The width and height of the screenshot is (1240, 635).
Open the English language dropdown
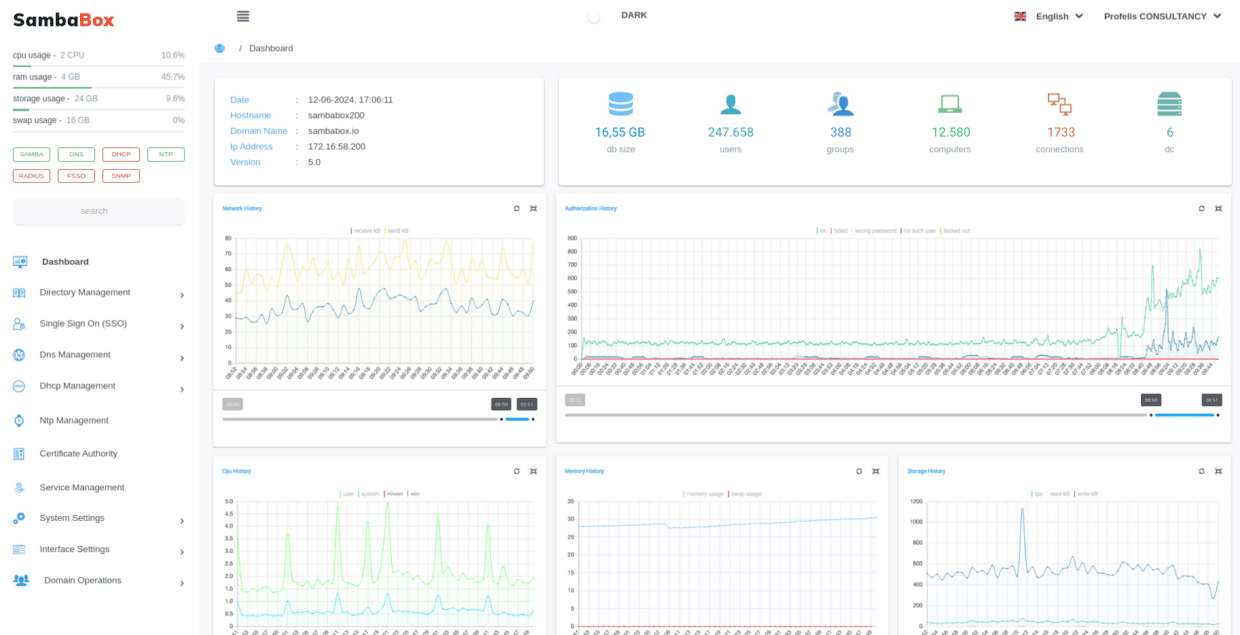point(1048,16)
